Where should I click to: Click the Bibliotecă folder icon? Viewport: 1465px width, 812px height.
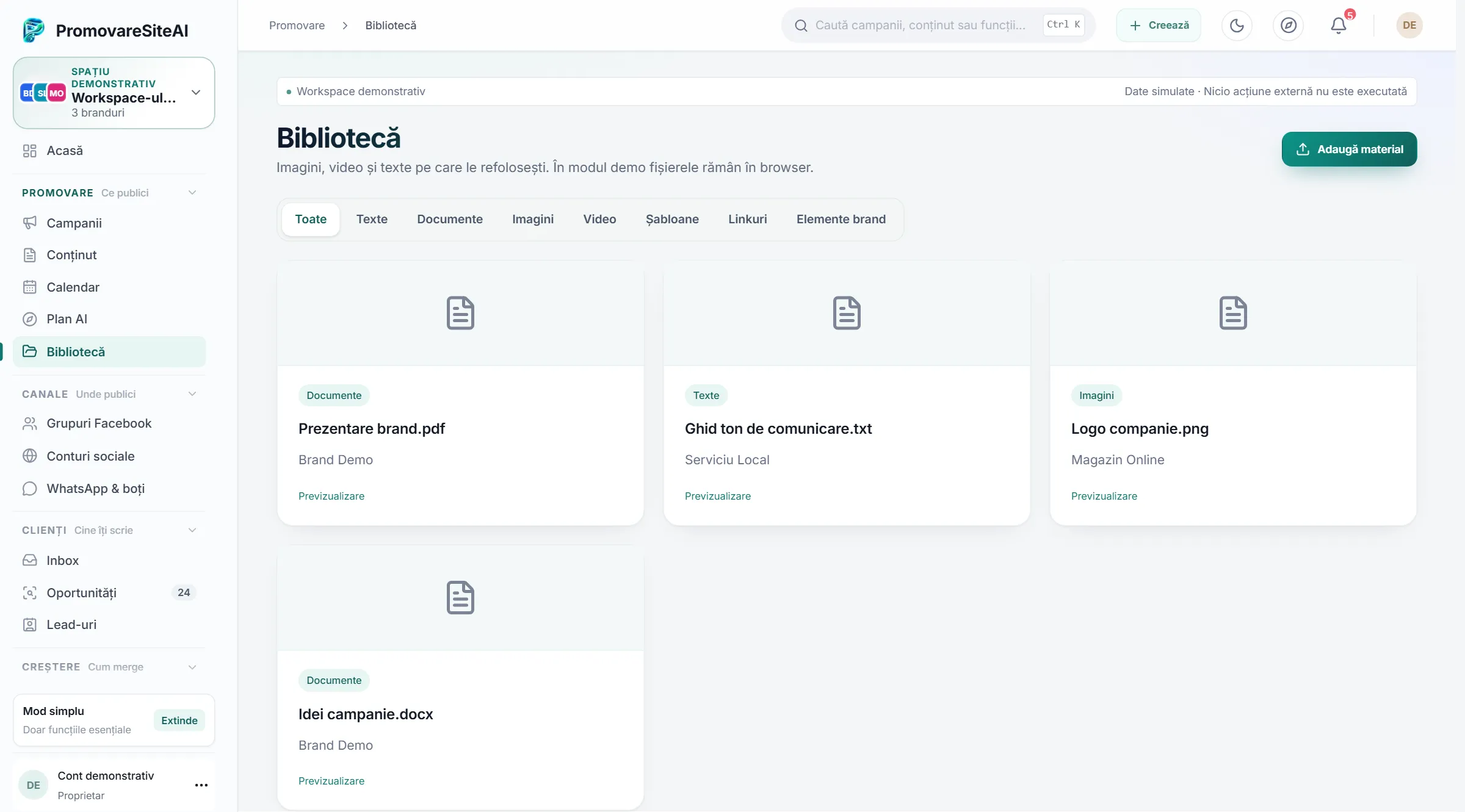[30, 351]
